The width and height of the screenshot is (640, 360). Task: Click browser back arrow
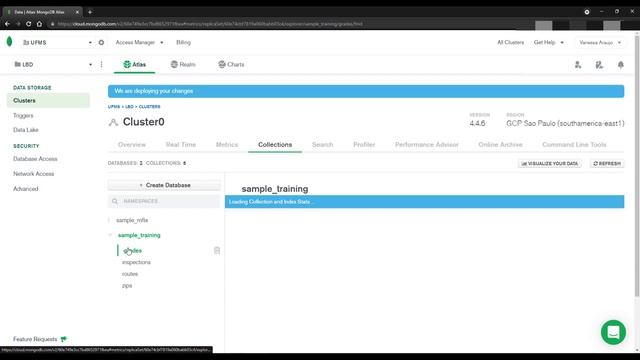point(7,24)
